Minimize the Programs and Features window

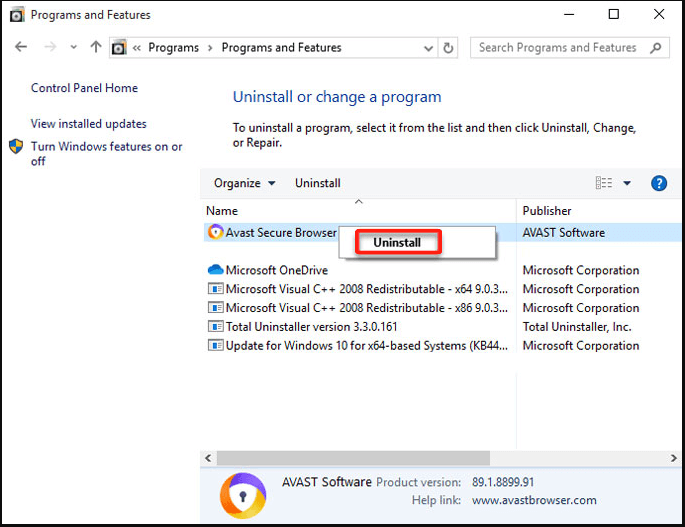569,14
